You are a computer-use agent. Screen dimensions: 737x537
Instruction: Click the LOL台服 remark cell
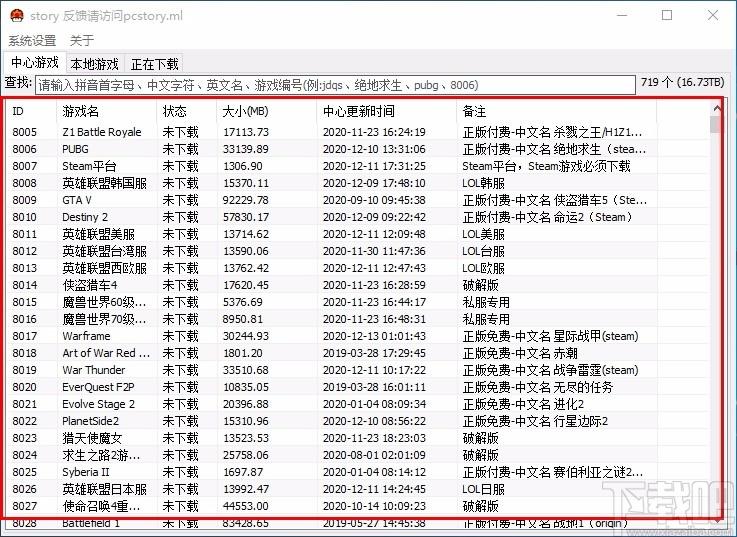[x=483, y=251]
